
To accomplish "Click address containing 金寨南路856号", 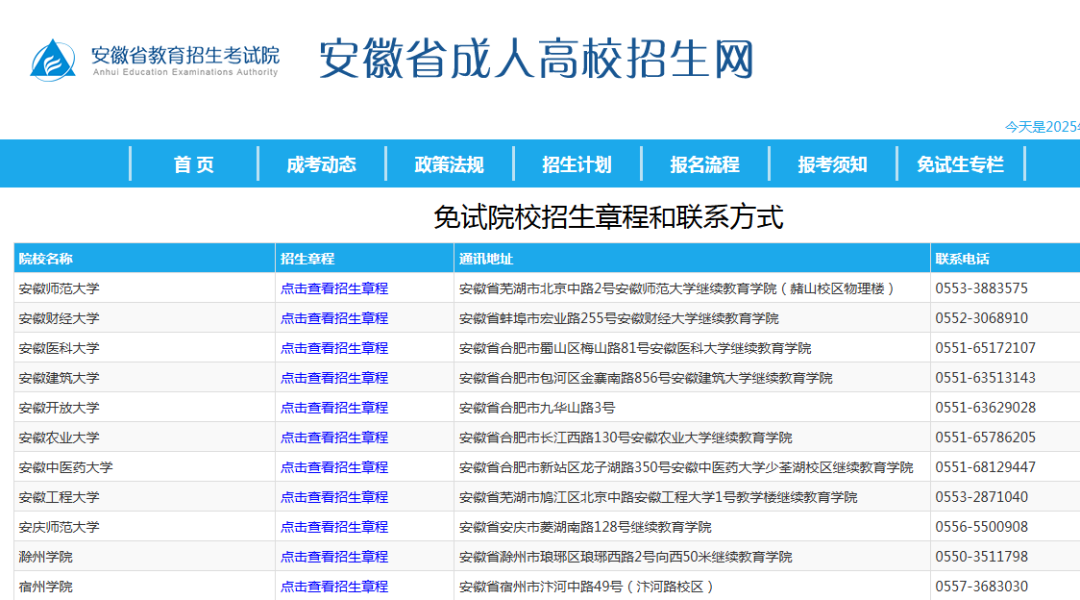I will coord(646,378).
